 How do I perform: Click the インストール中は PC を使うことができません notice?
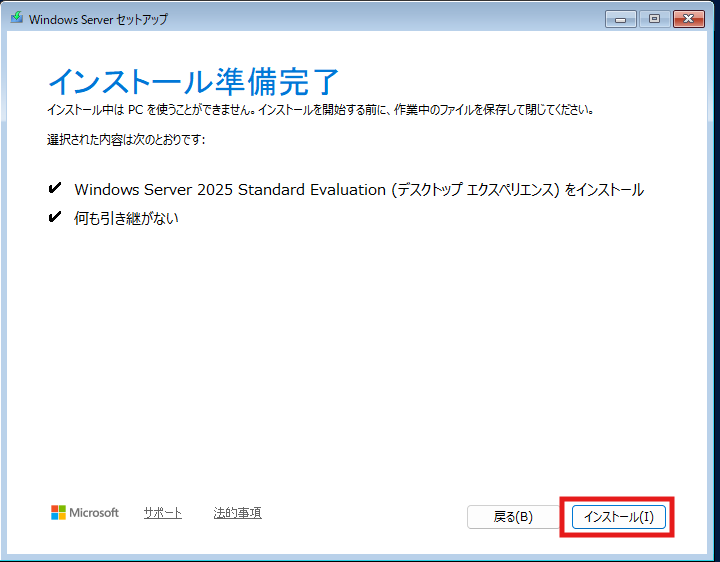point(320,110)
